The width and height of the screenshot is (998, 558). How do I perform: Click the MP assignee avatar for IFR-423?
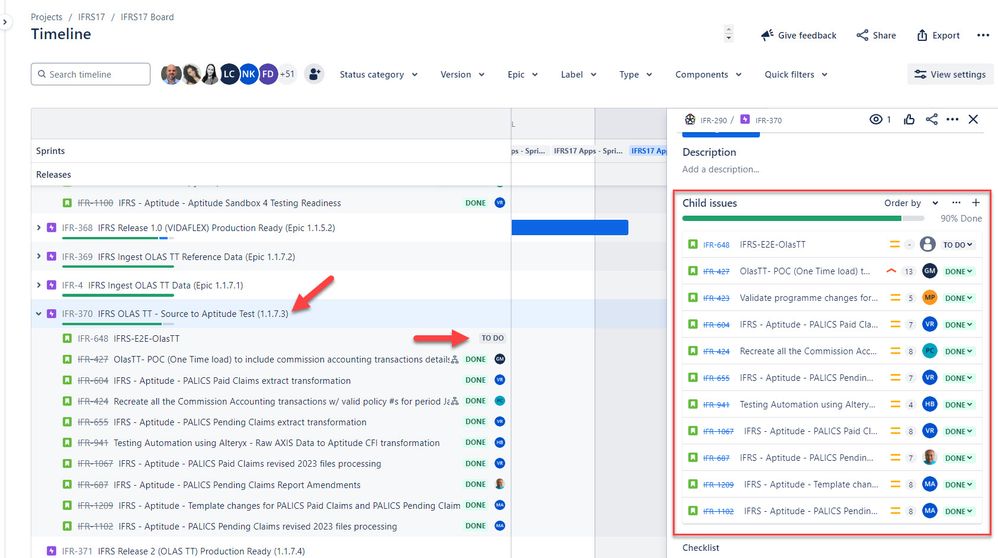tap(929, 297)
